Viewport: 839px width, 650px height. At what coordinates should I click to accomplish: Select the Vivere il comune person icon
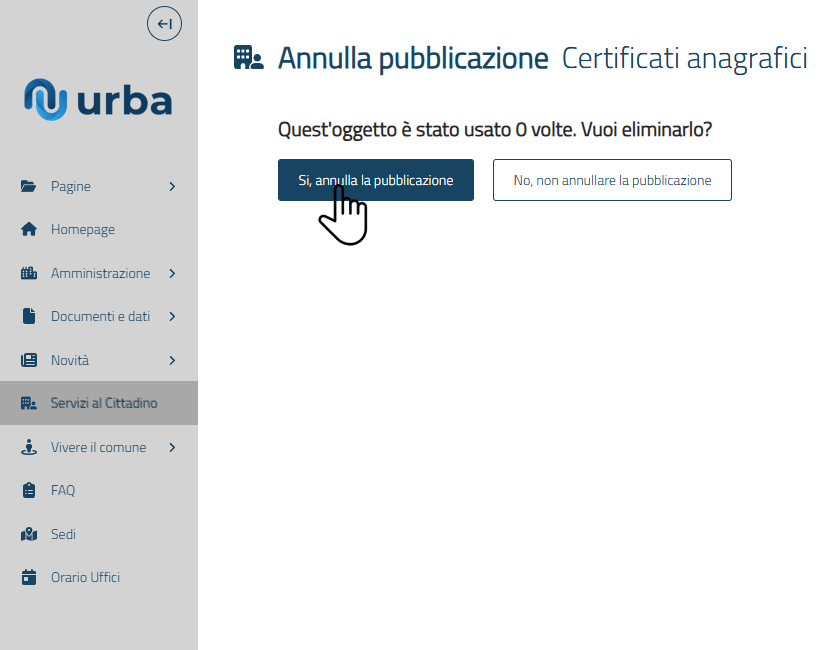[x=29, y=446]
